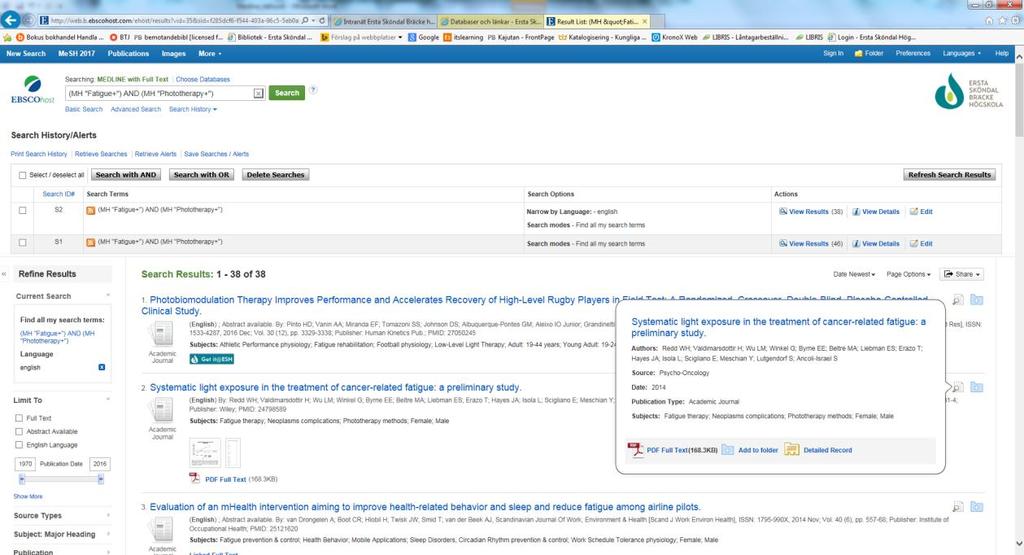The width and height of the screenshot is (1024, 555).
Task: Click Delete Searches button
Action: click(276, 175)
